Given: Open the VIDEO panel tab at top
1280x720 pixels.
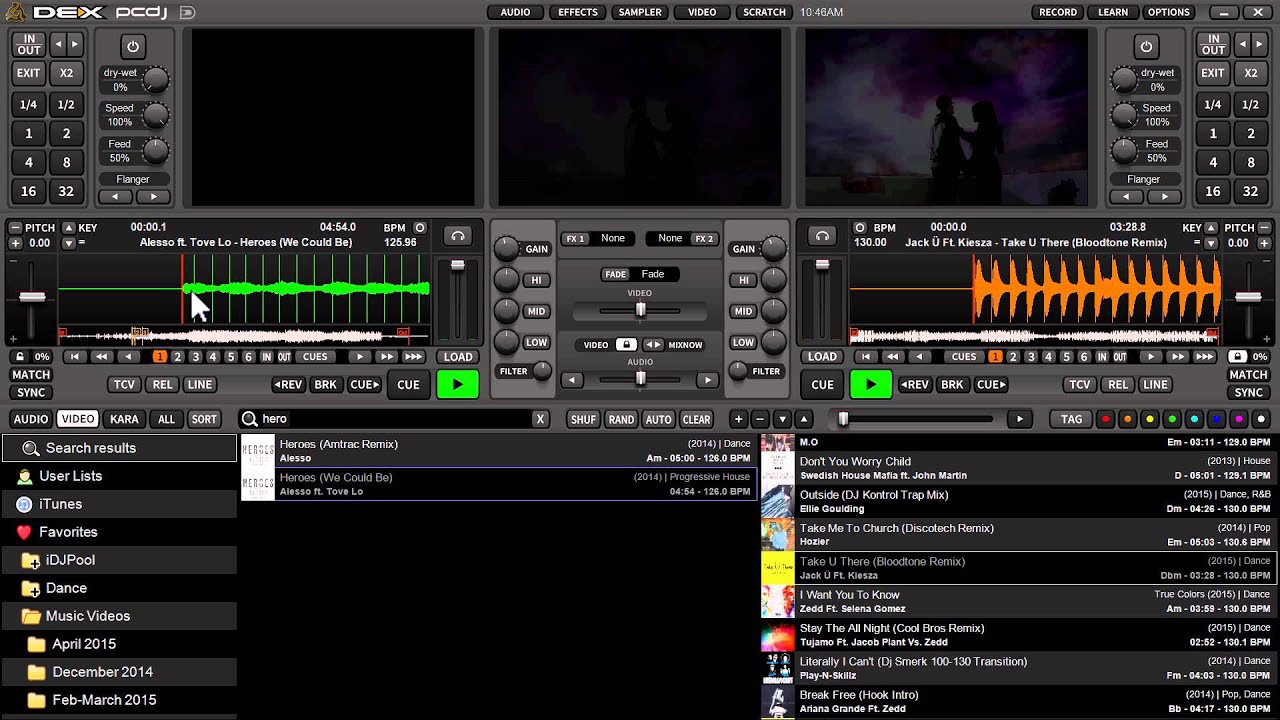Looking at the screenshot, I should (x=702, y=12).
